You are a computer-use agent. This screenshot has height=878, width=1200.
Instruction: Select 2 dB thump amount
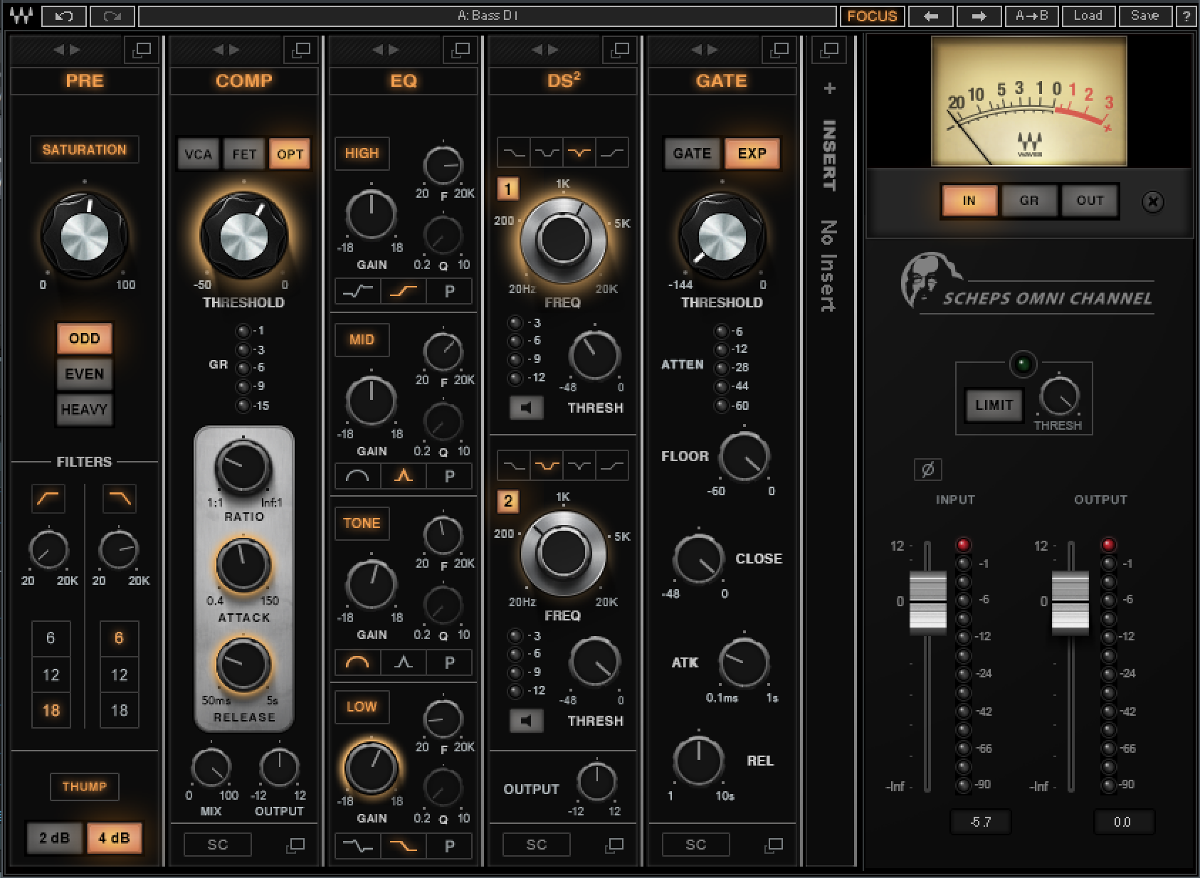click(x=54, y=838)
